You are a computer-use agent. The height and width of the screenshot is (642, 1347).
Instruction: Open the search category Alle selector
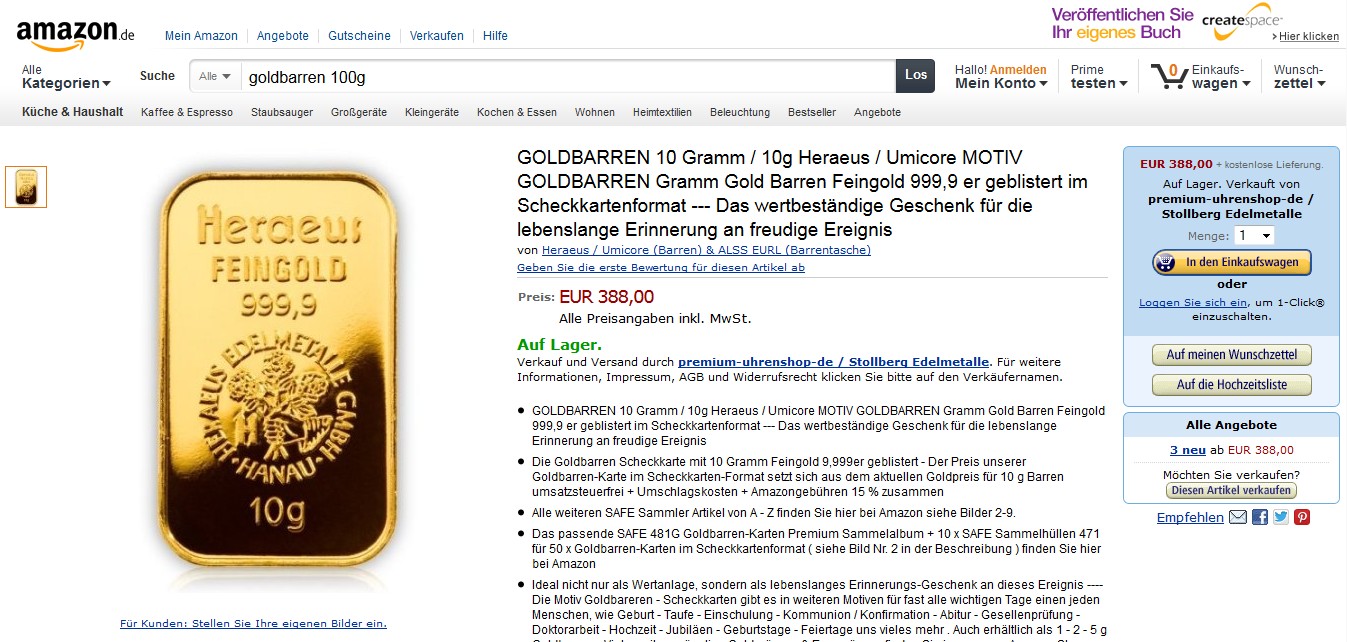(215, 76)
